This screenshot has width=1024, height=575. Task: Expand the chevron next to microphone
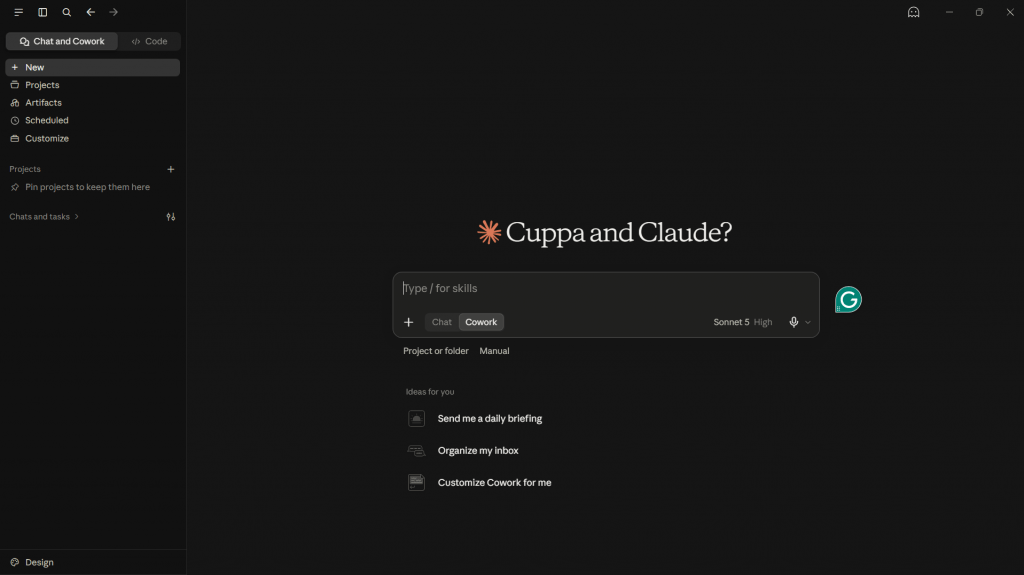808,322
